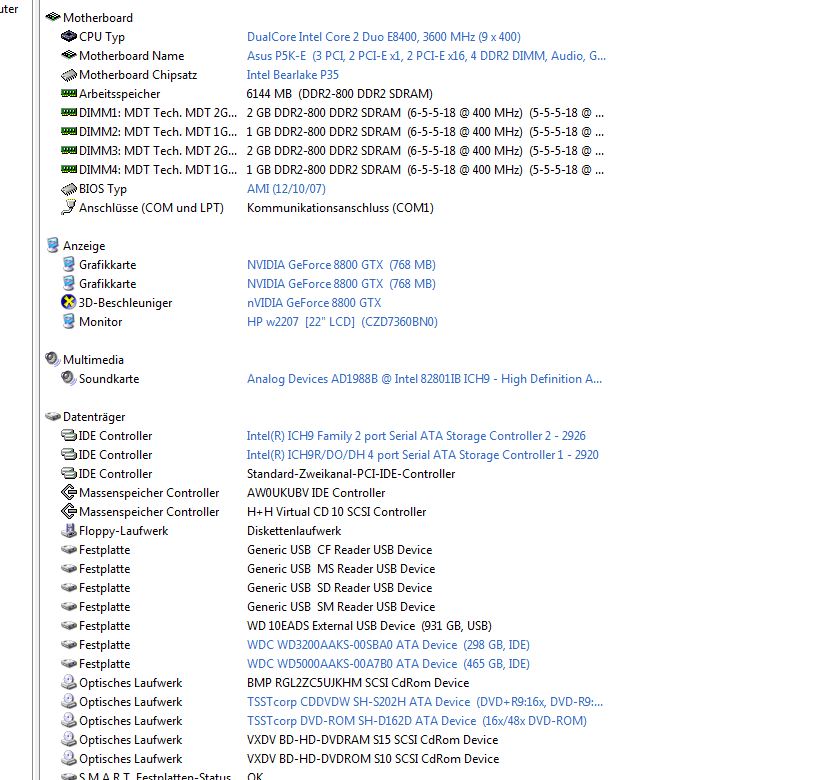
Task: Open the DualCore Intel Core 2 Duo E8400 link
Action: click(384, 37)
